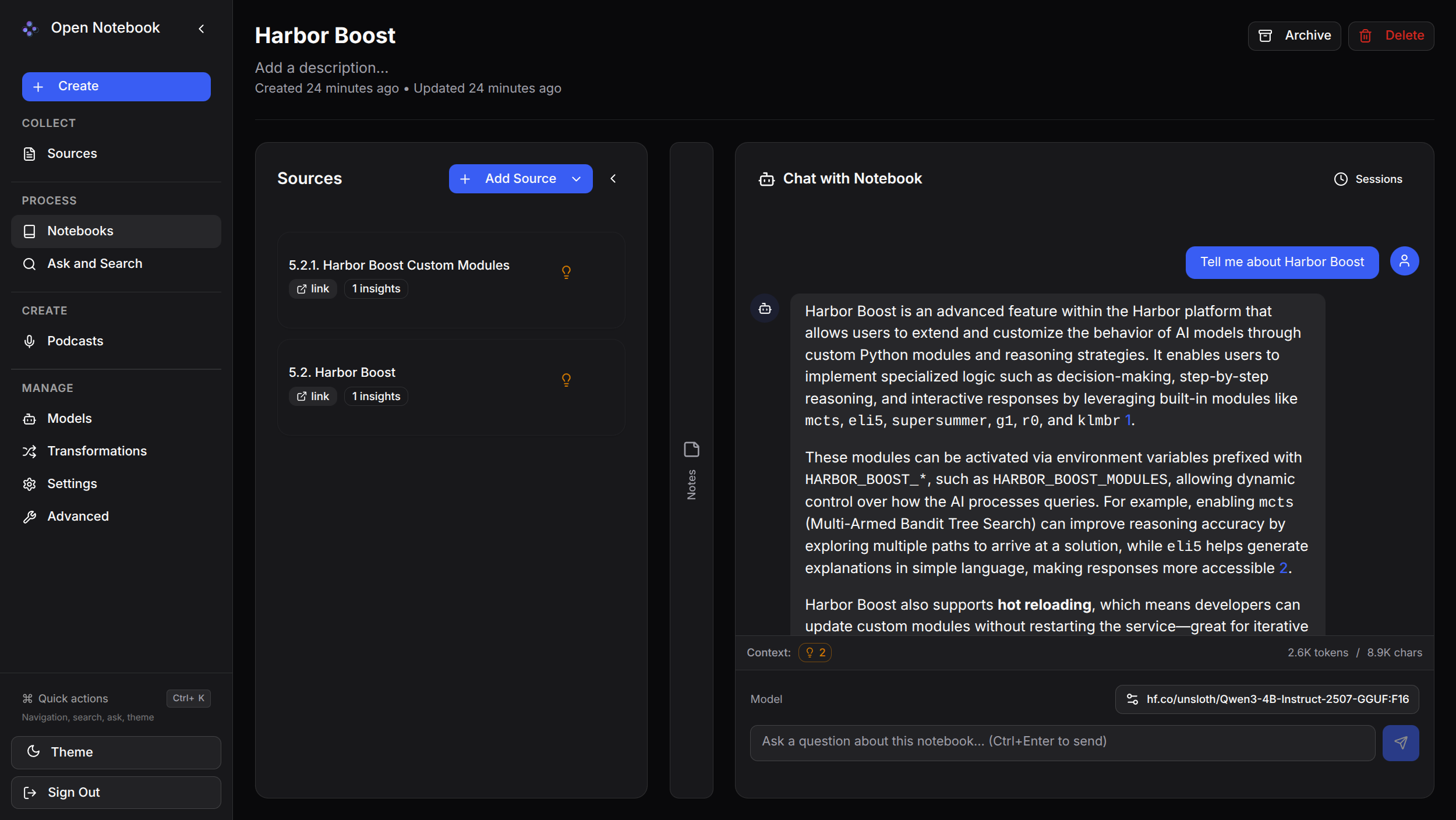
Task: Click the 2.6K tokens counter
Action: pyautogui.click(x=1317, y=653)
